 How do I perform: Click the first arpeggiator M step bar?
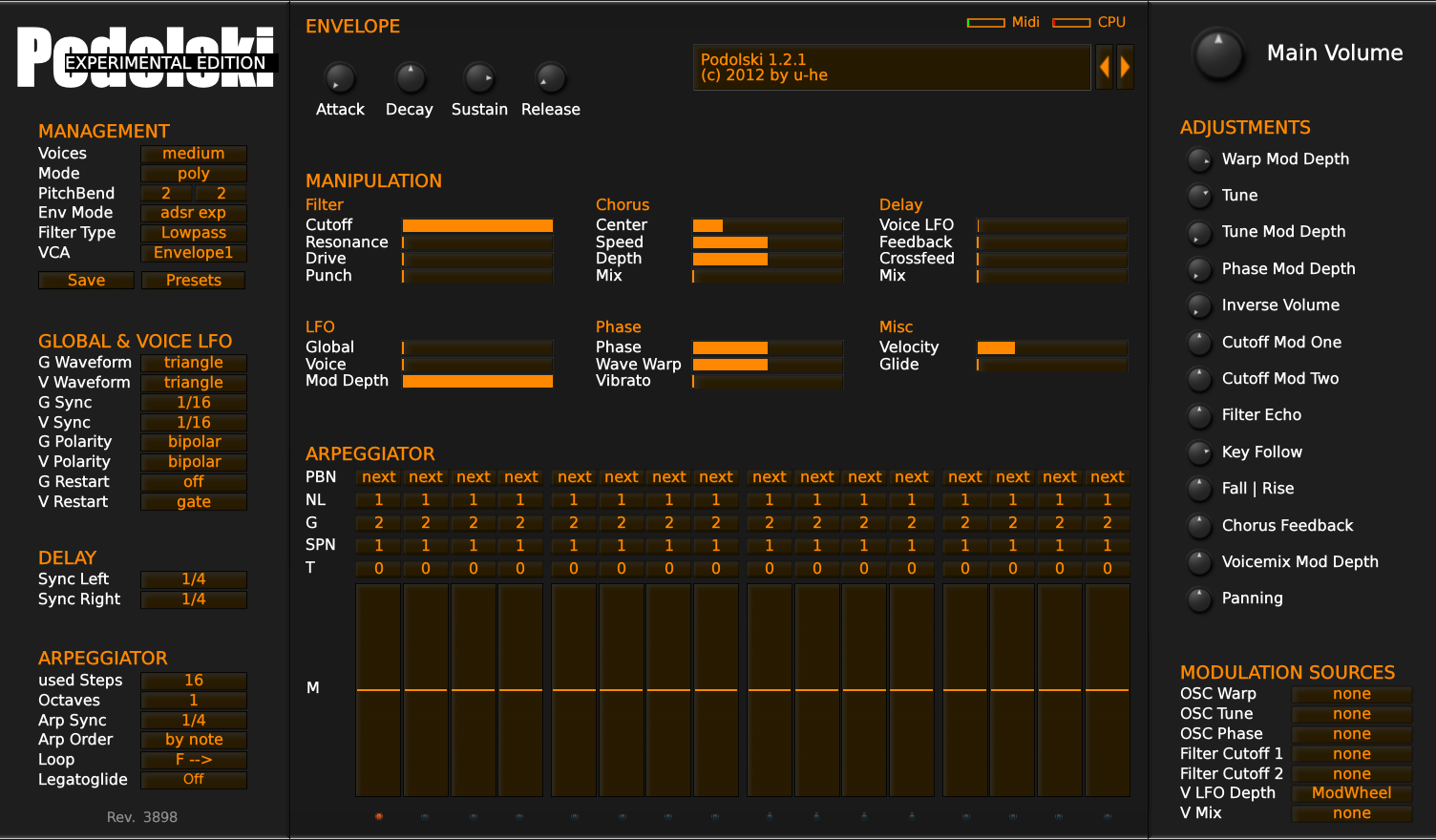(x=379, y=690)
